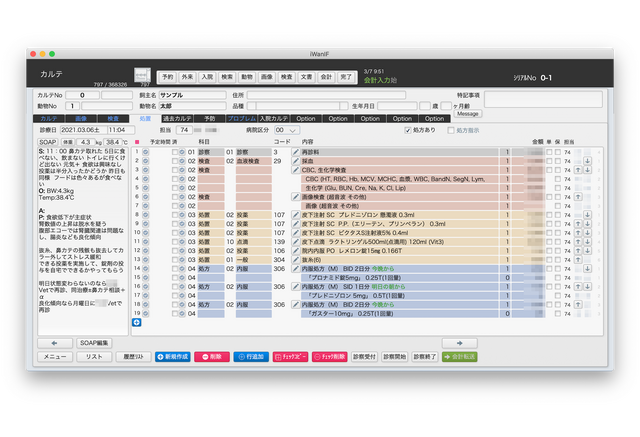Open the プロブレム tab
640x437 pixels.
coord(240,118)
